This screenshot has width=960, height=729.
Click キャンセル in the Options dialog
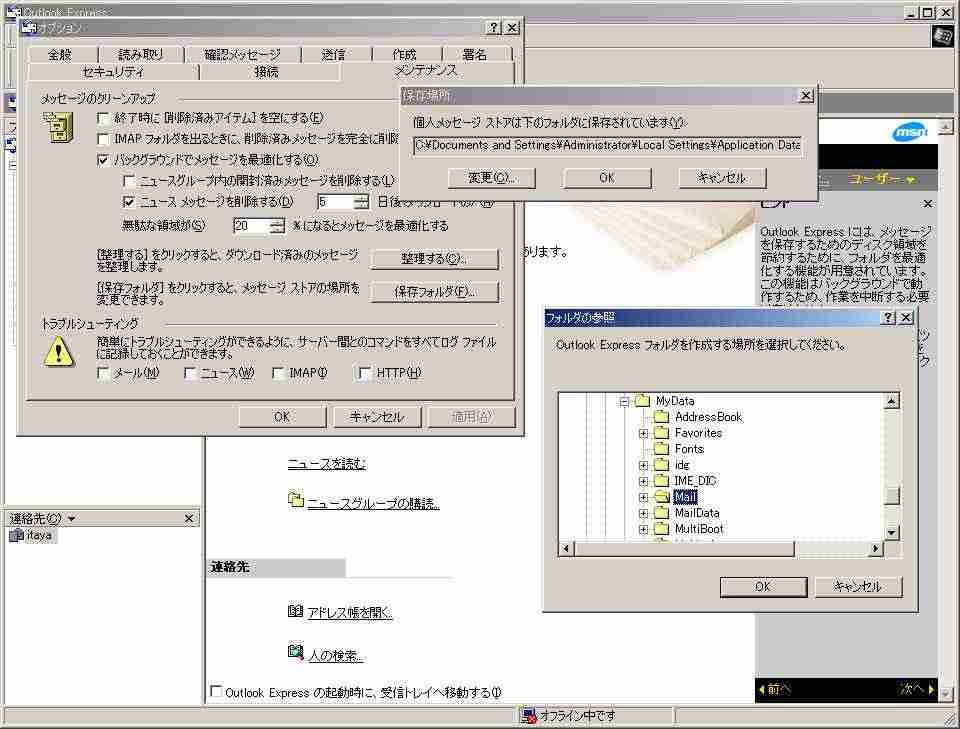377,417
